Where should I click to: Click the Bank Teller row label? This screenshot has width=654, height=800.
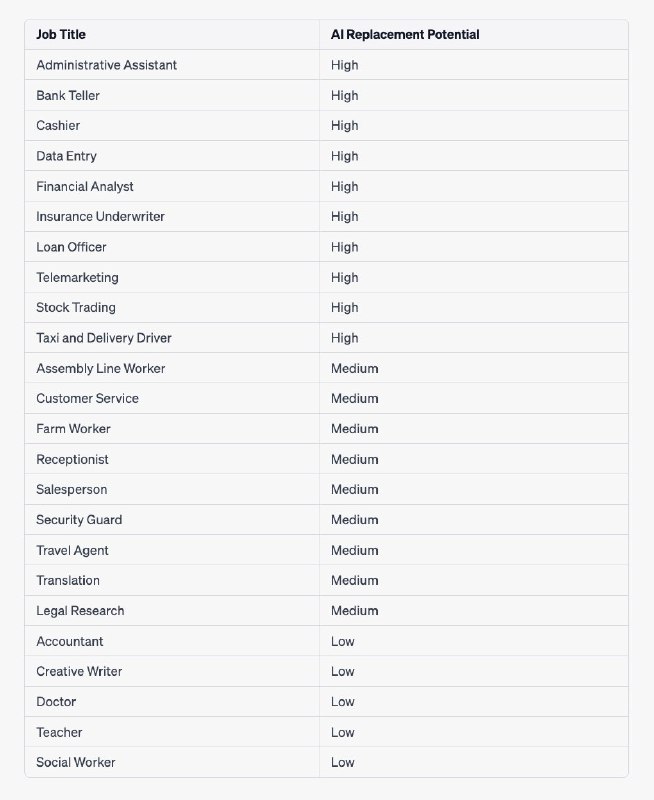pos(68,95)
